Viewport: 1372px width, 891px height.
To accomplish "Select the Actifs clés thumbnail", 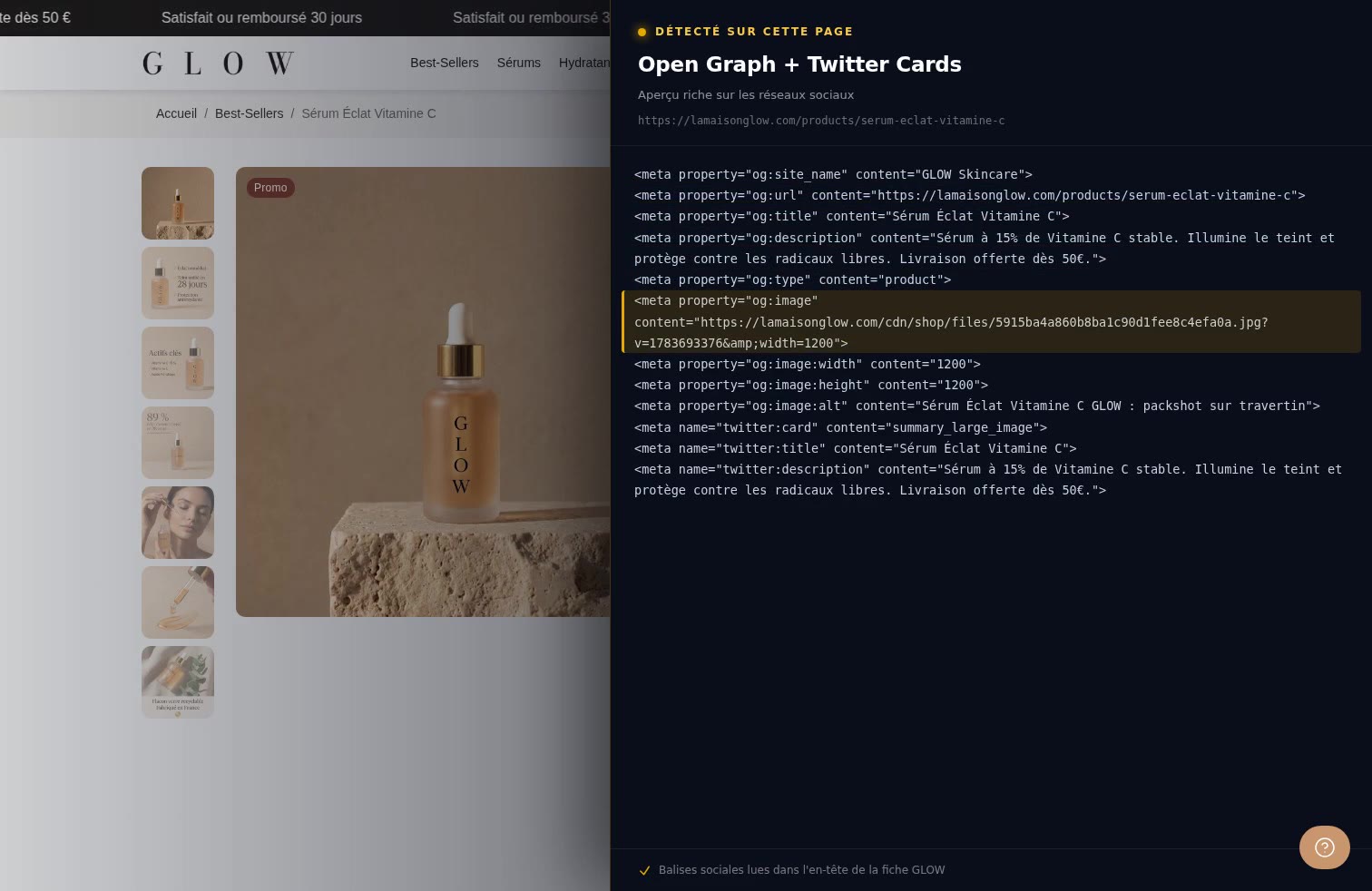I will click(178, 363).
